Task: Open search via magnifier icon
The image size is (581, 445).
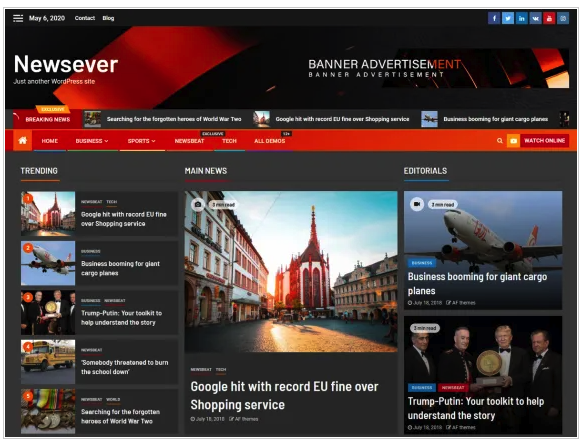Action: click(500, 141)
